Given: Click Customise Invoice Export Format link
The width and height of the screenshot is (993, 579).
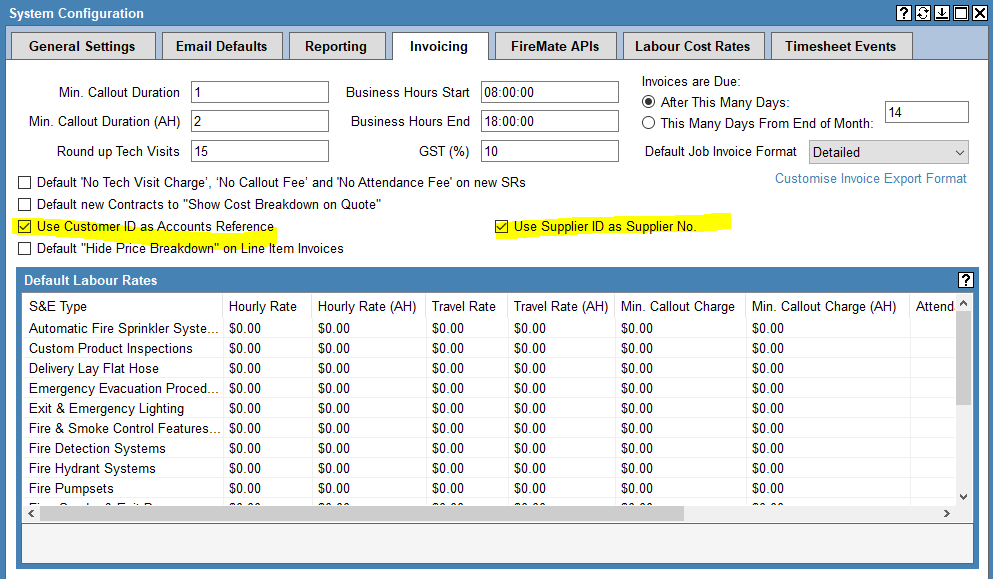Looking at the screenshot, I should click(870, 179).
